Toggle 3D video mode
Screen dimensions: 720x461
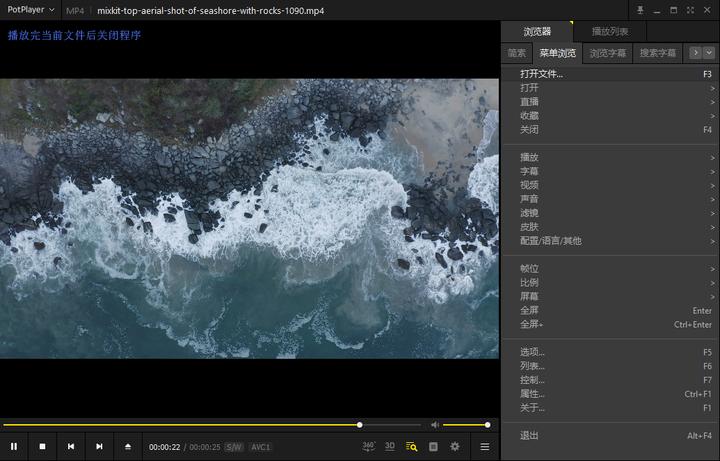(x=390, y=446)
